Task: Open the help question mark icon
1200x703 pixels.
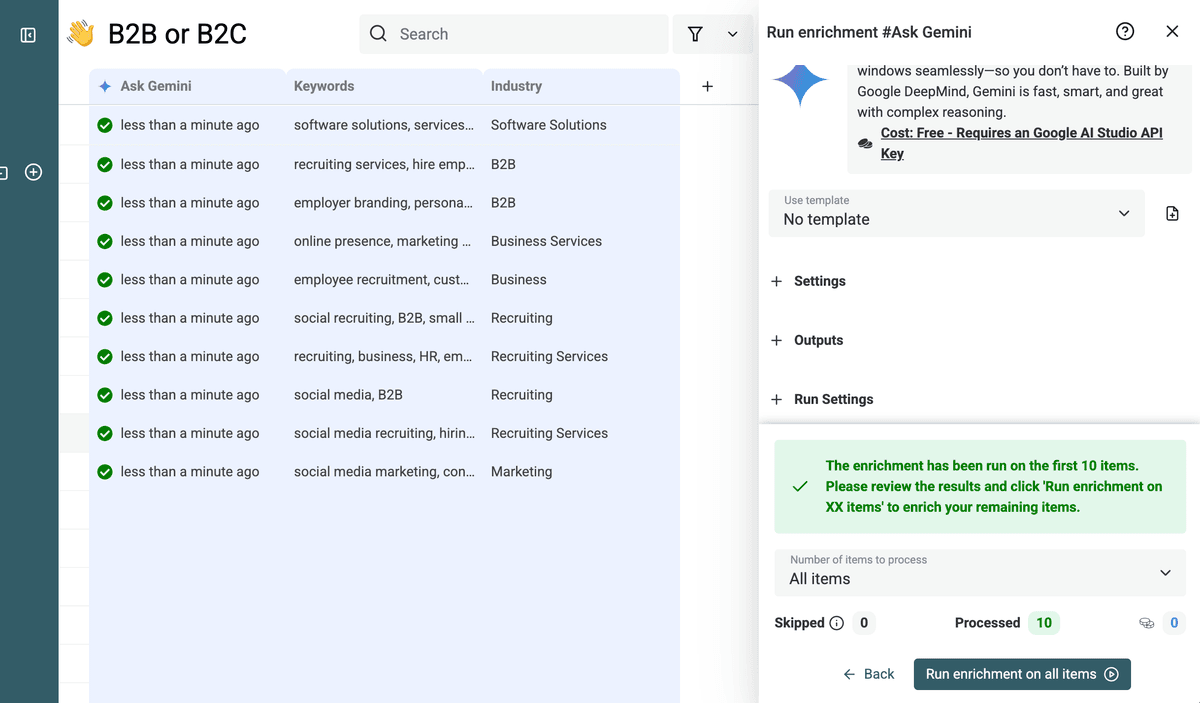Action: coord(1125,32)
